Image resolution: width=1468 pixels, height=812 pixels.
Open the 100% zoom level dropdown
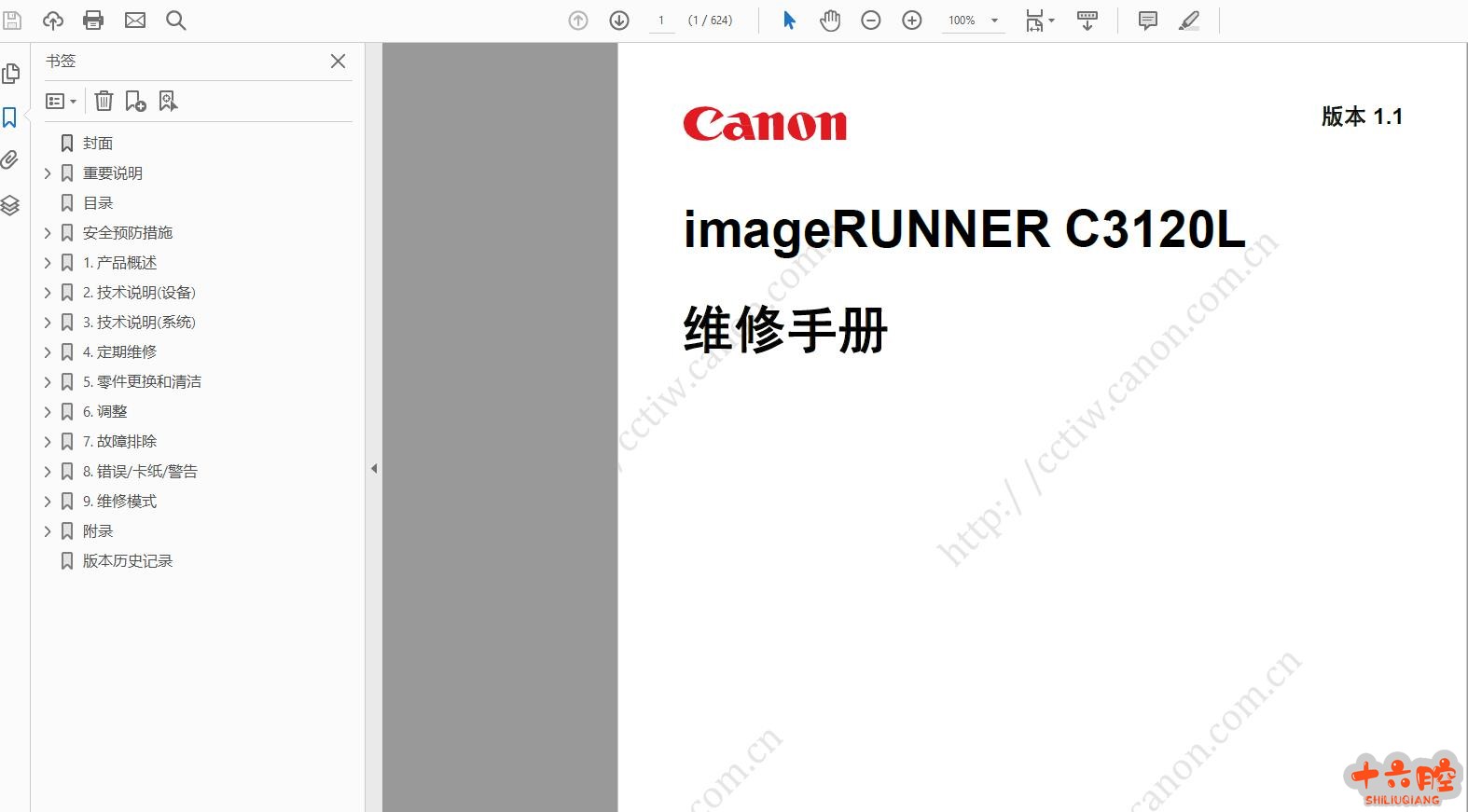994,21
